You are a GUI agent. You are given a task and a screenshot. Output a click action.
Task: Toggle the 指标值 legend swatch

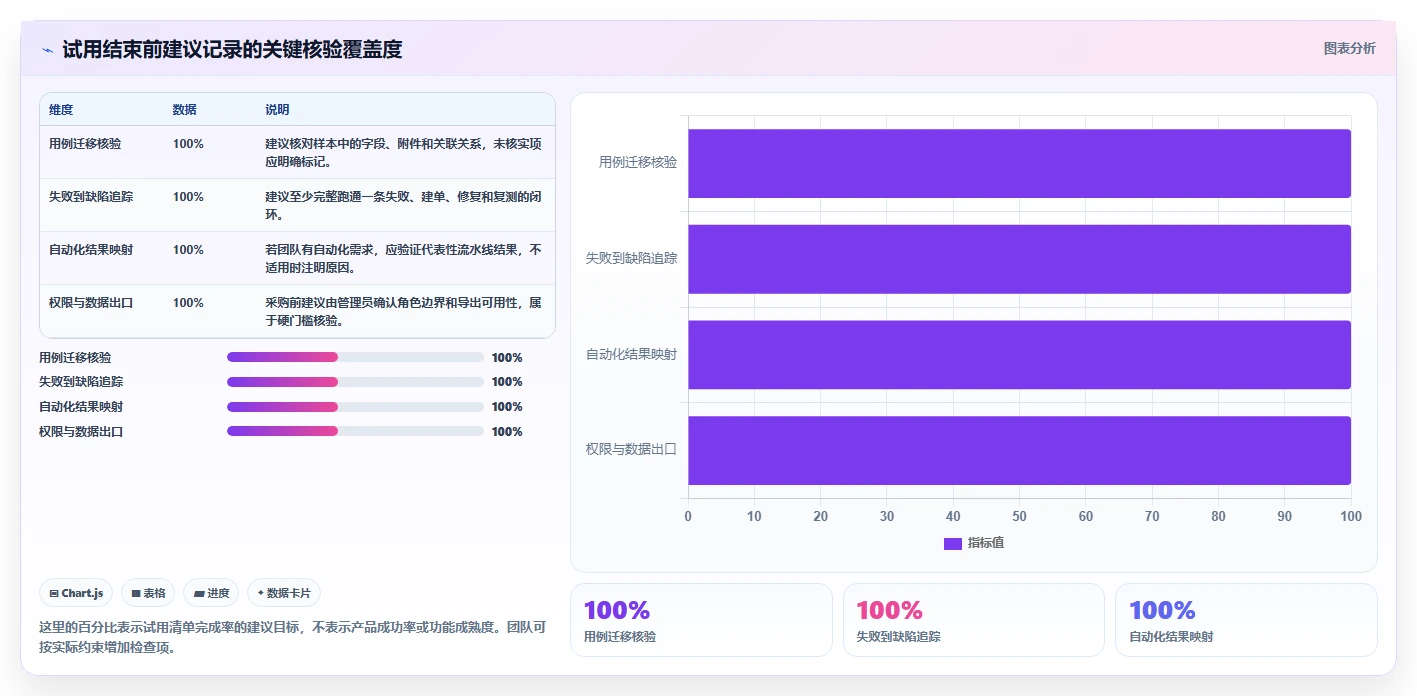coord(953,543)
